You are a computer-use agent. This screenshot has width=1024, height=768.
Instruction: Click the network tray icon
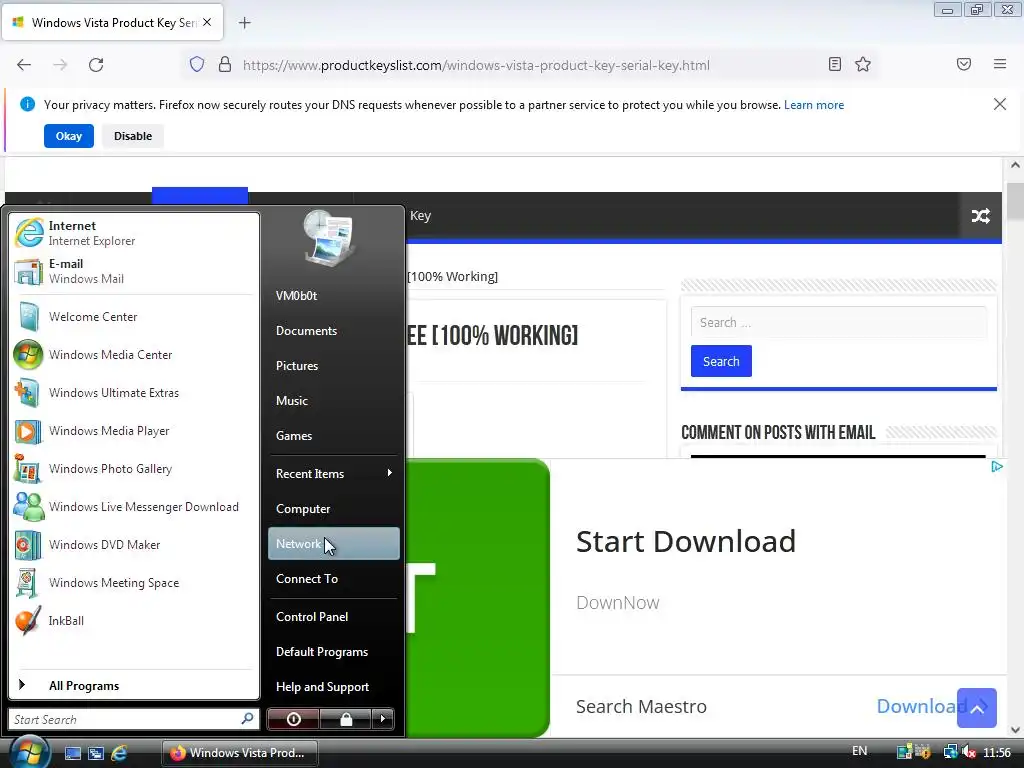coord(951,752)
